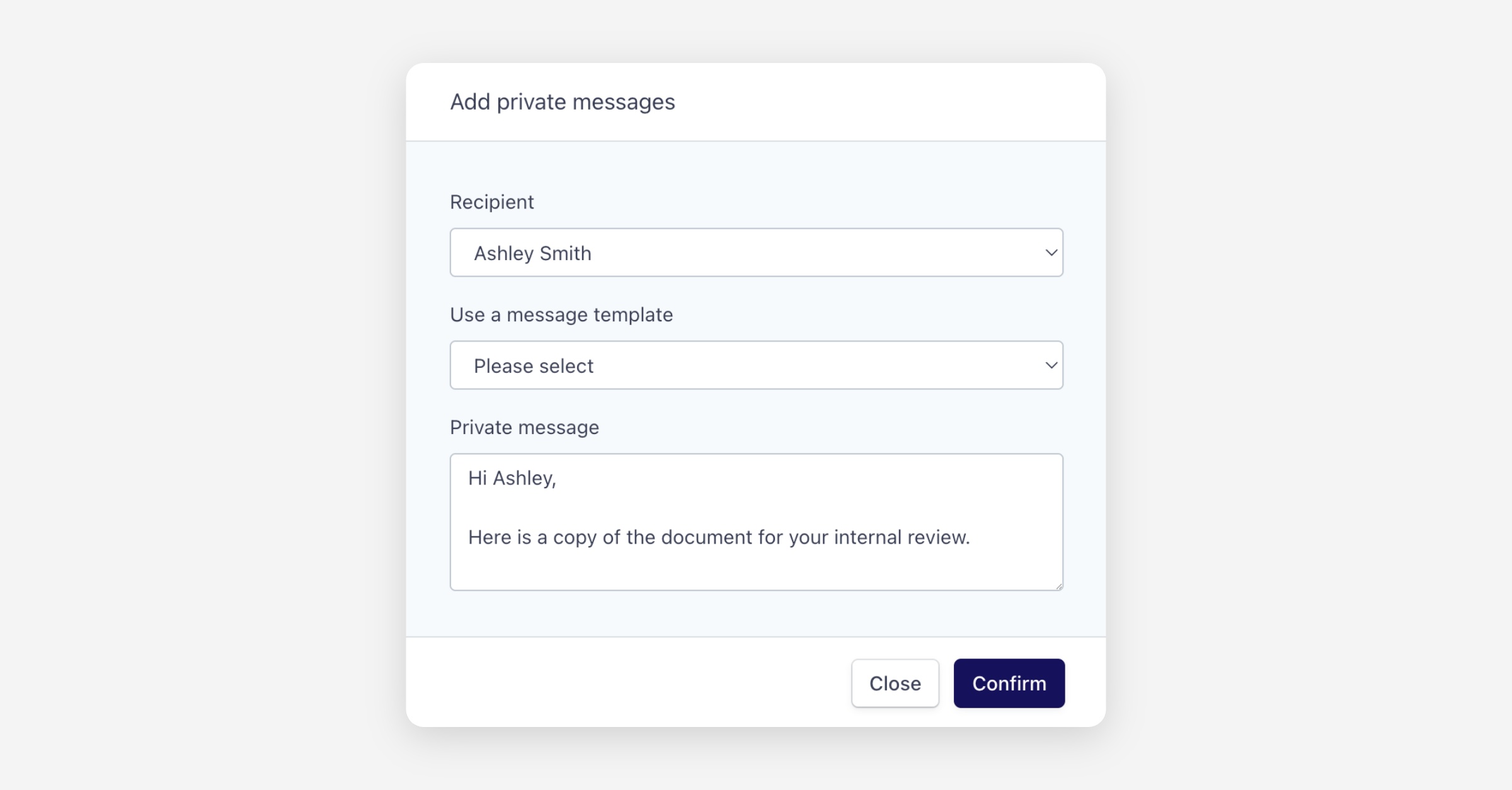Click the blank line below the greeting

[x=630, y=508]
